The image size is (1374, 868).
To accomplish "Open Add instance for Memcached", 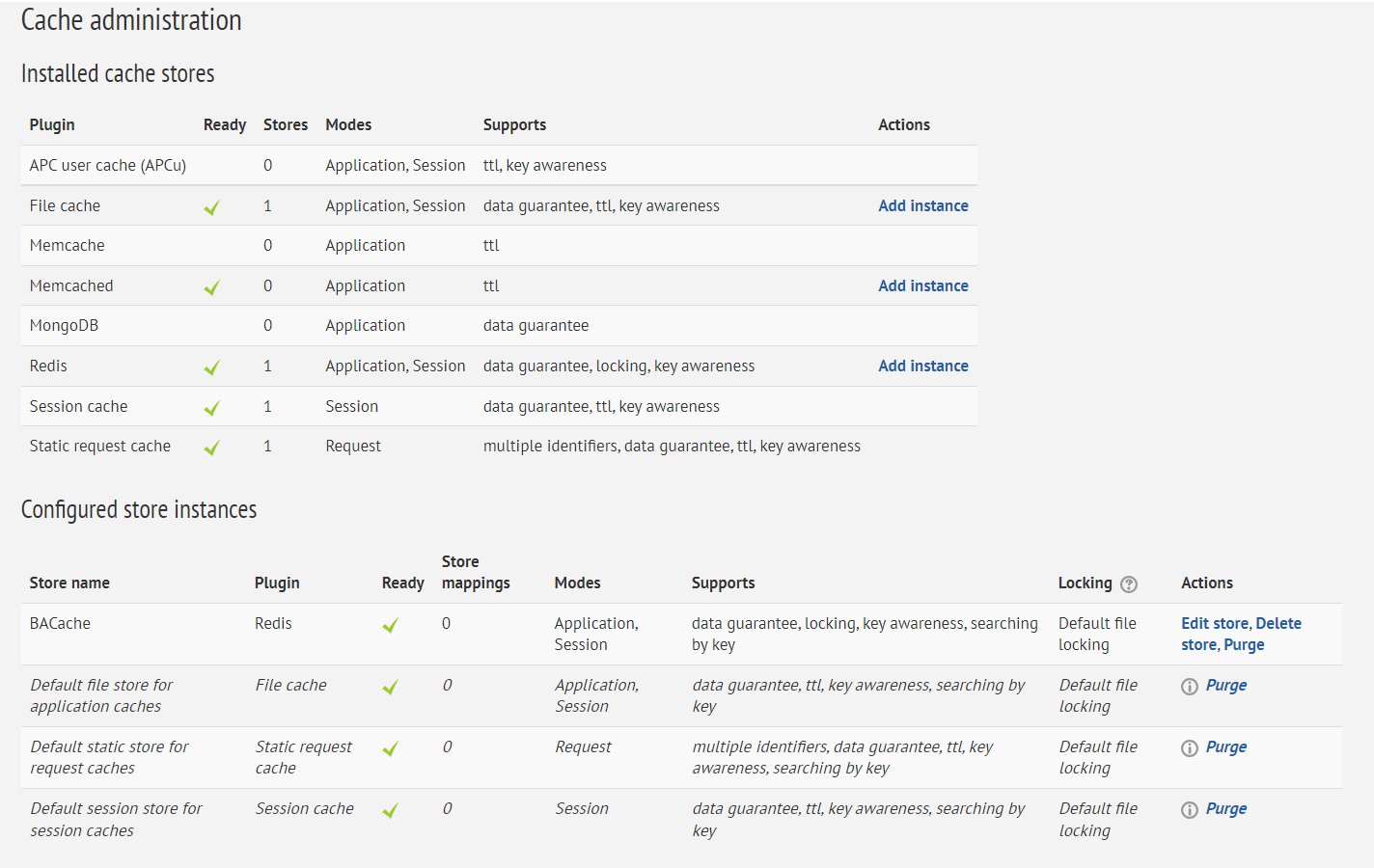I will coord(922,285).
